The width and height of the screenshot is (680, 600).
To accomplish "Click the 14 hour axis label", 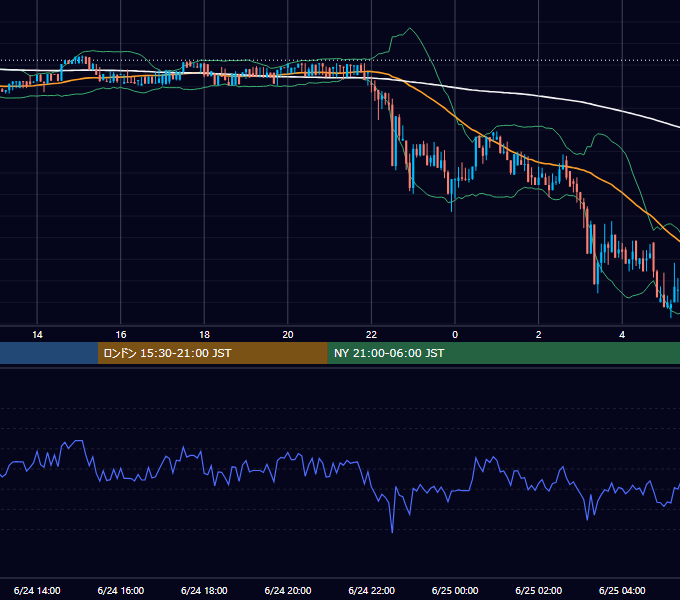I will (x=37, y=335).
